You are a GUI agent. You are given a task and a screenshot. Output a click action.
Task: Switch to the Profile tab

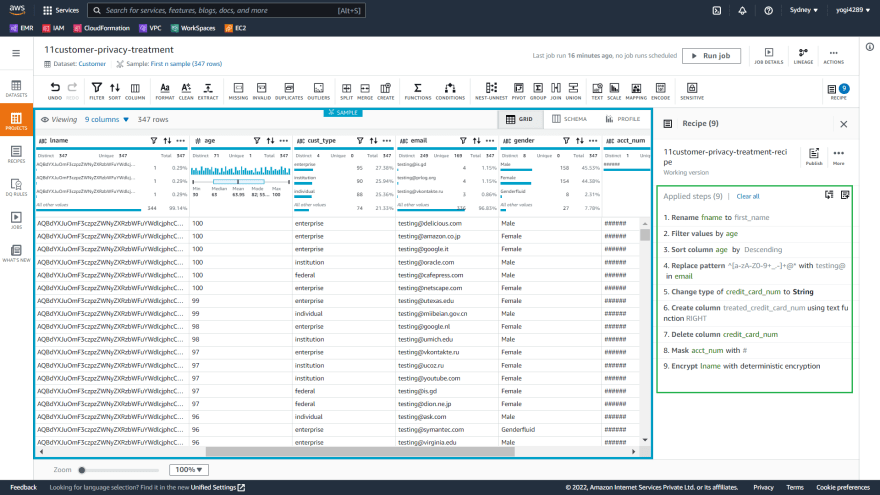pyautogui.click(x=623, y=119)
